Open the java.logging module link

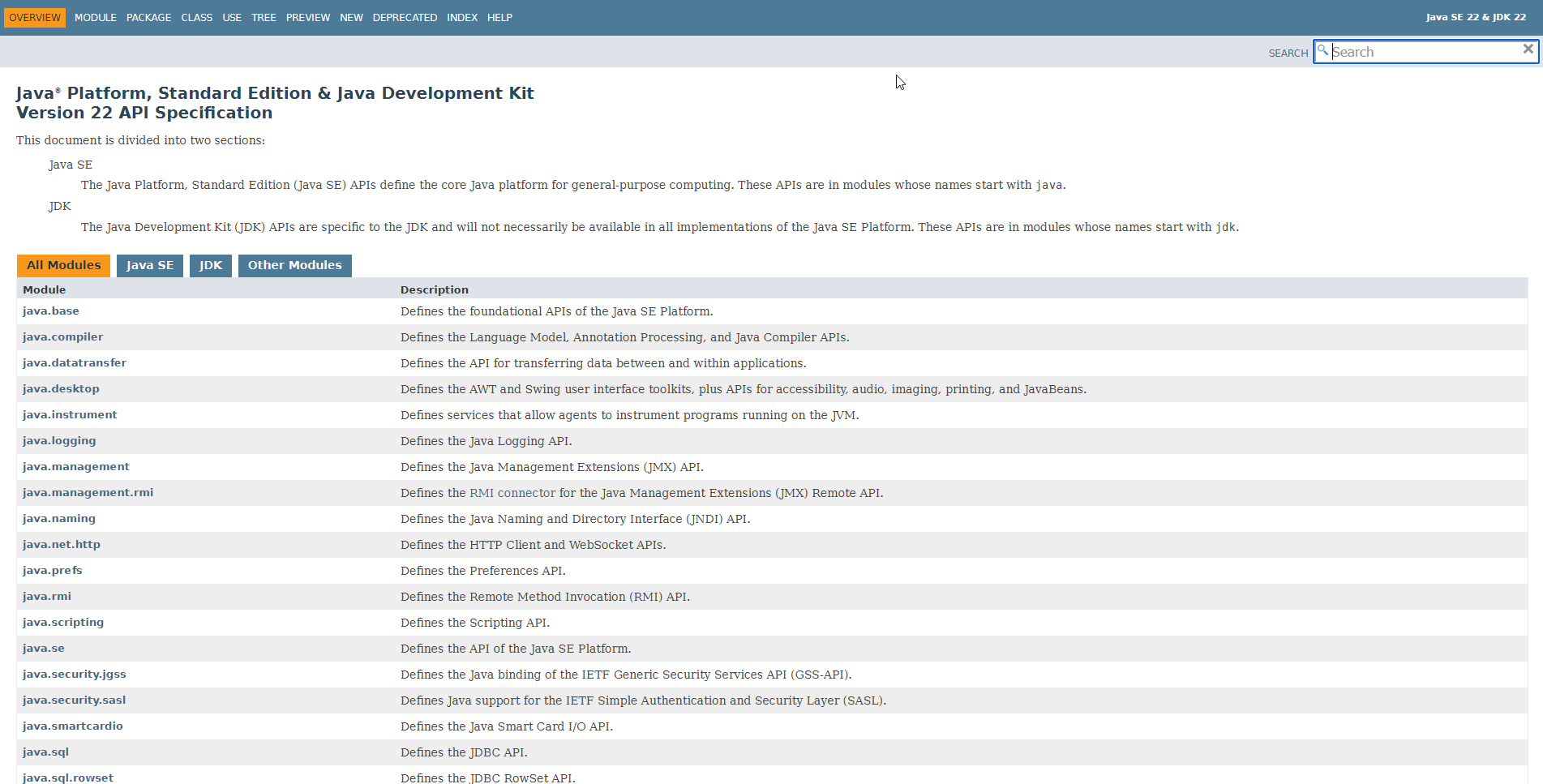point(59,441)
